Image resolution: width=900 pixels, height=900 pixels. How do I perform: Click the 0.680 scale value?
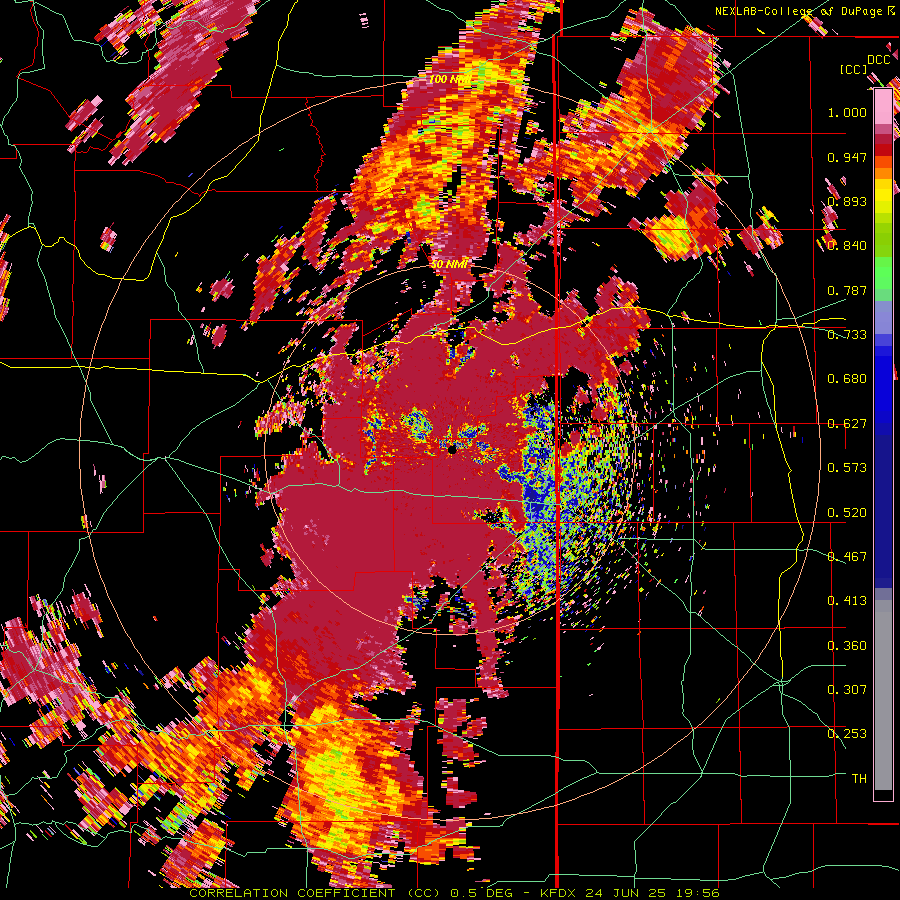(847, 379)
